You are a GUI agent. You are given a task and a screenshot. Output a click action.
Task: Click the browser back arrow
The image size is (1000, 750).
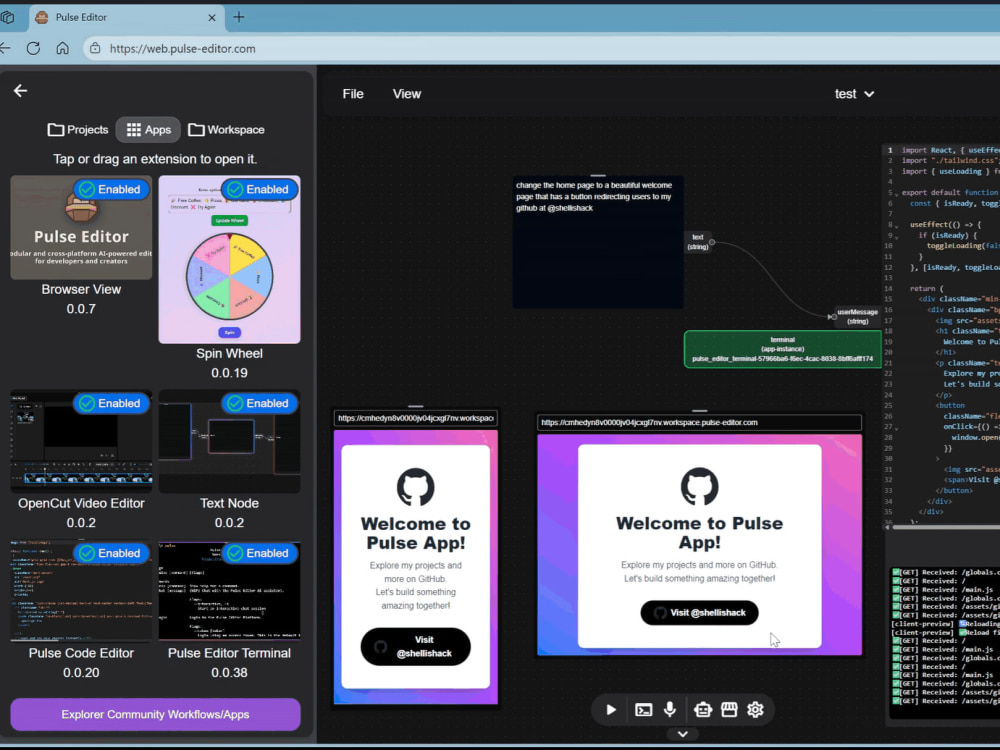[x=5, y=48]
